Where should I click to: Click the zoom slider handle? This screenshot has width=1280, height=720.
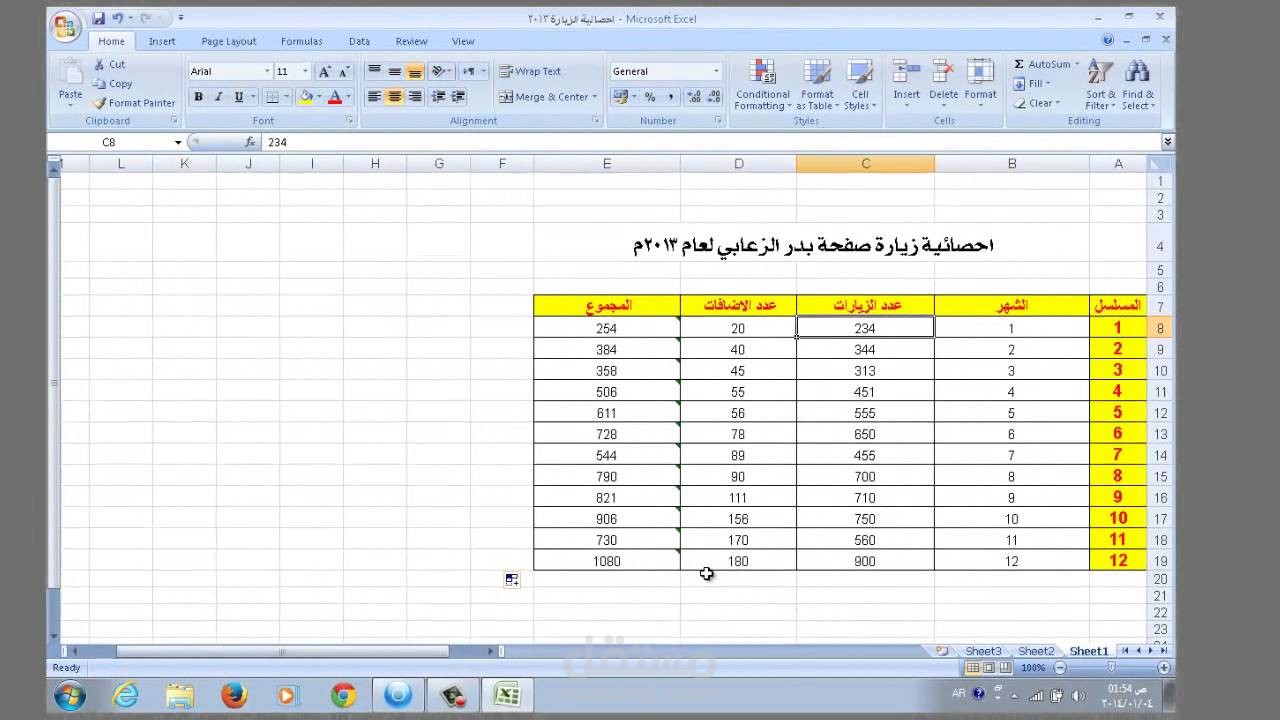1111,667
